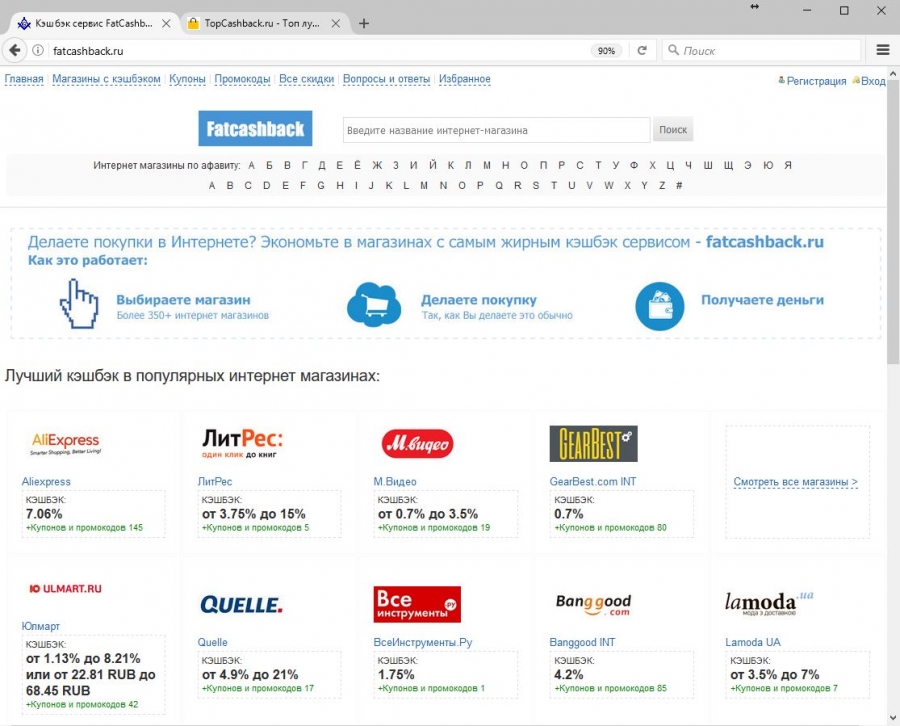This screenshot has height=726, width=900.
Task: Click the scrollbar down arrow
Action: (x=893, y=718)
